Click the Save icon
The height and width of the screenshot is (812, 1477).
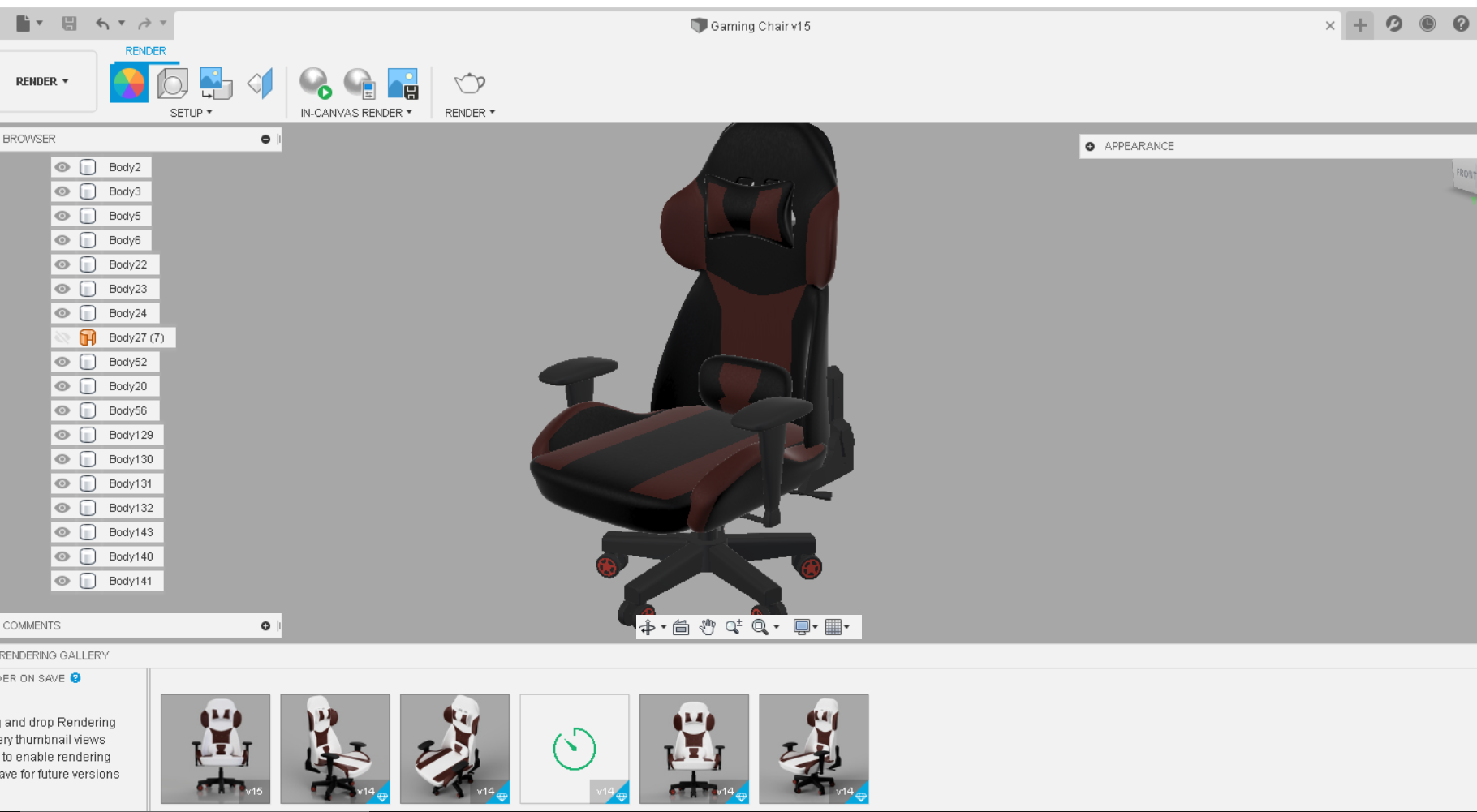70,24
